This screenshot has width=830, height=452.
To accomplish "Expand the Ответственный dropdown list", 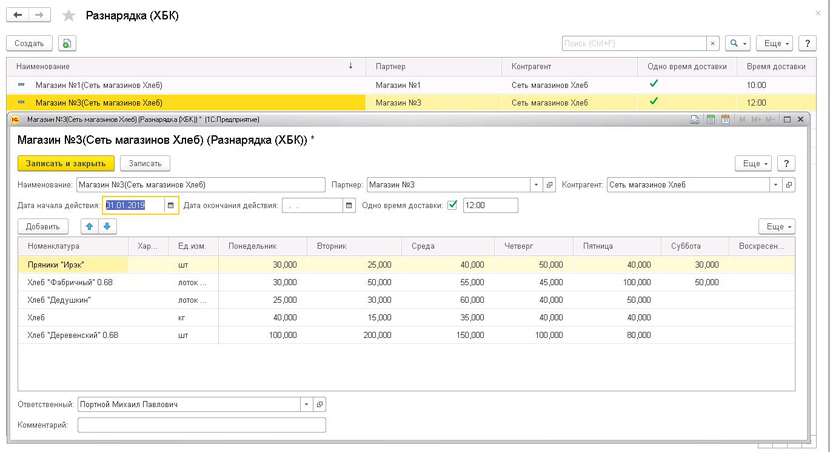I will pyautogui.click(x=306, y=405).
